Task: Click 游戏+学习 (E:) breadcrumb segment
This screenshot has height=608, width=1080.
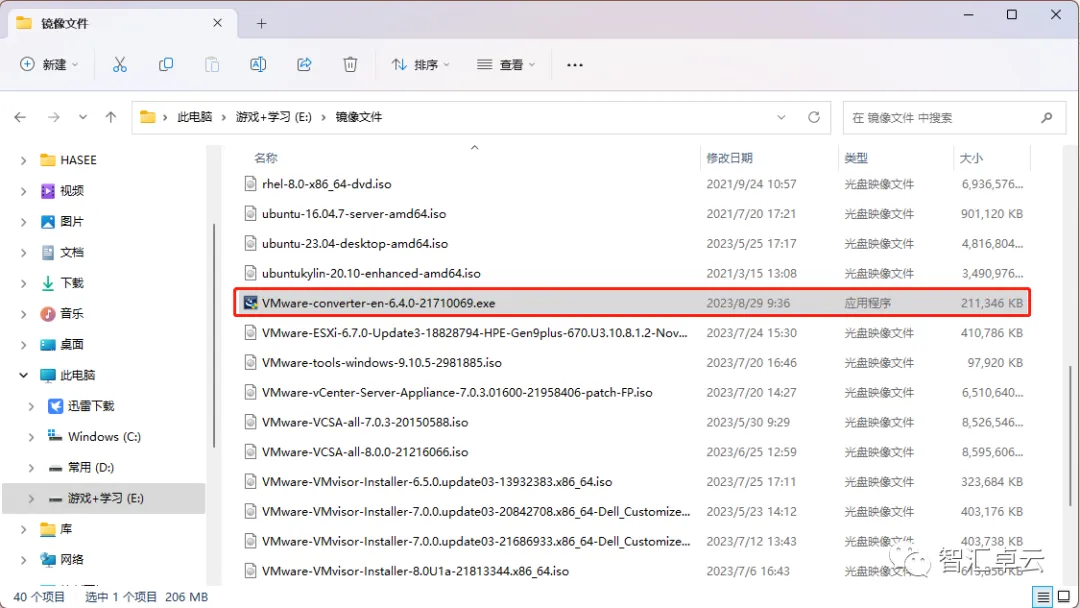Action: tap(273, 117)
